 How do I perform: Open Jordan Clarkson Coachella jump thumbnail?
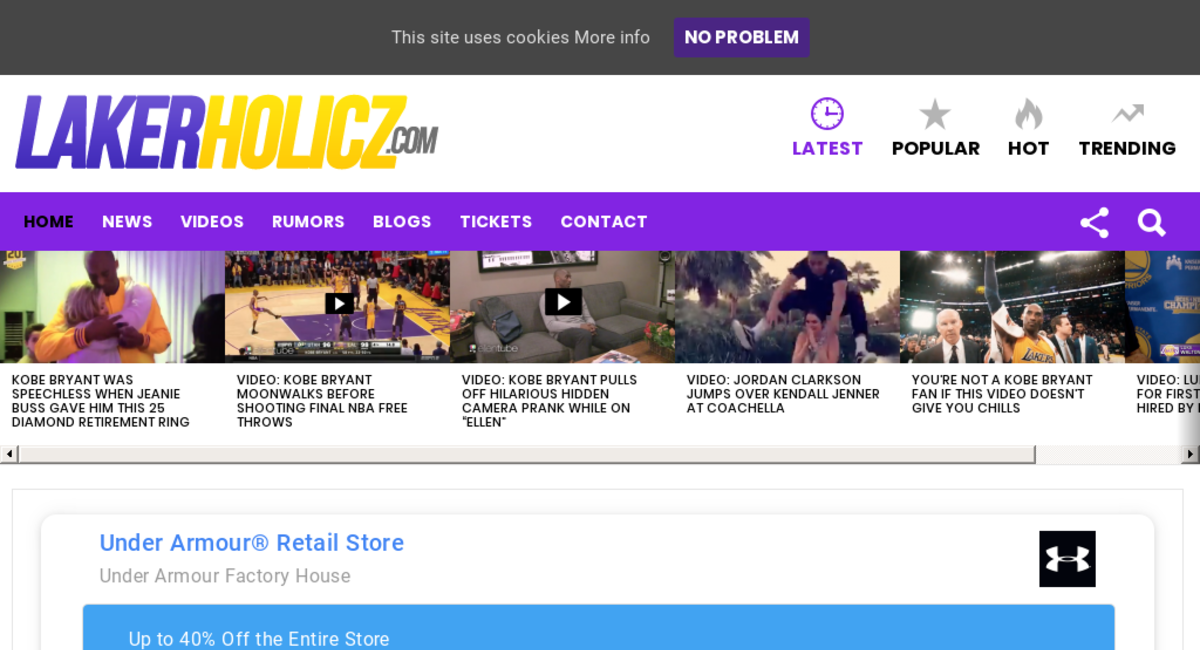(787, 307)
